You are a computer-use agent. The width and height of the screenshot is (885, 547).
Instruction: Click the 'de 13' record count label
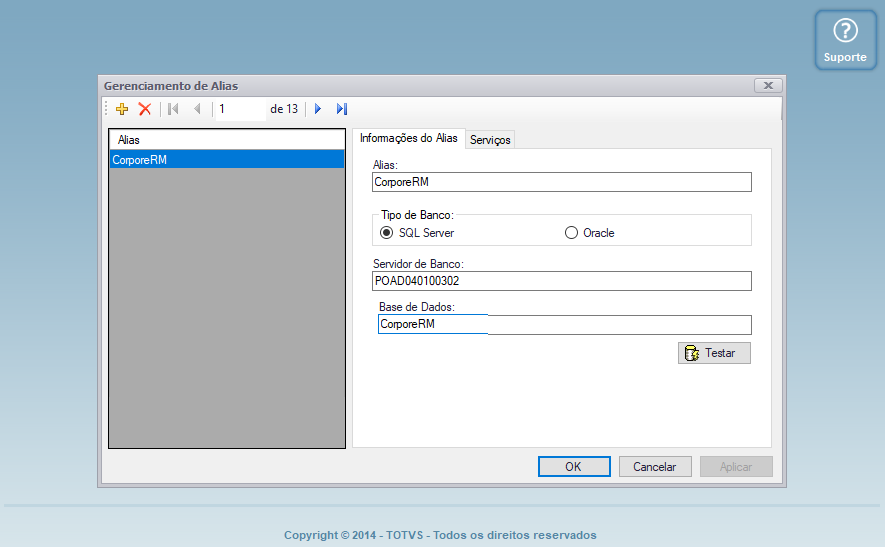(x=284, y=109)
